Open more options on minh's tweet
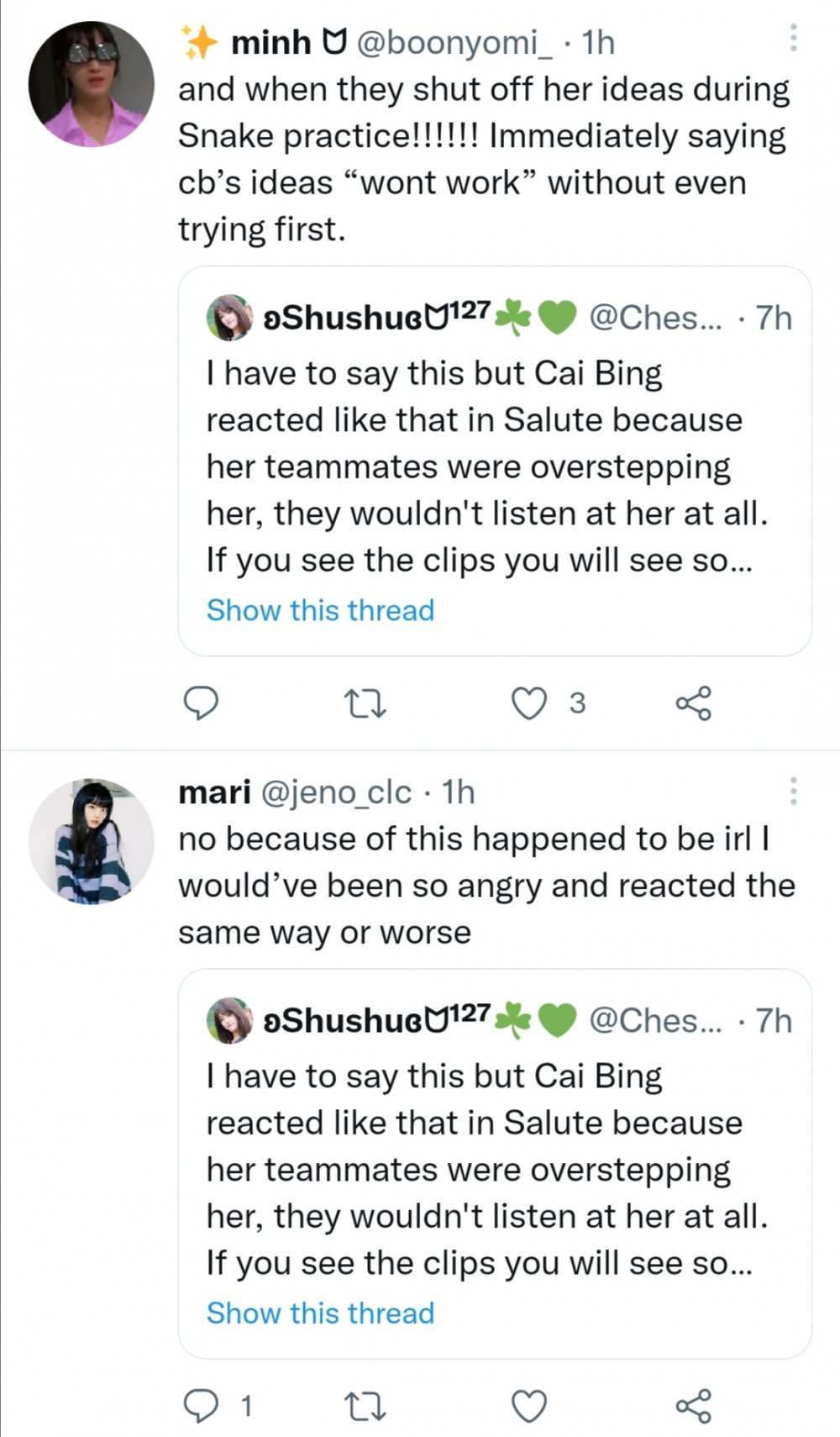Image resolution: width=840 pixels, height=1437 pixels. [x=793, y=39]
